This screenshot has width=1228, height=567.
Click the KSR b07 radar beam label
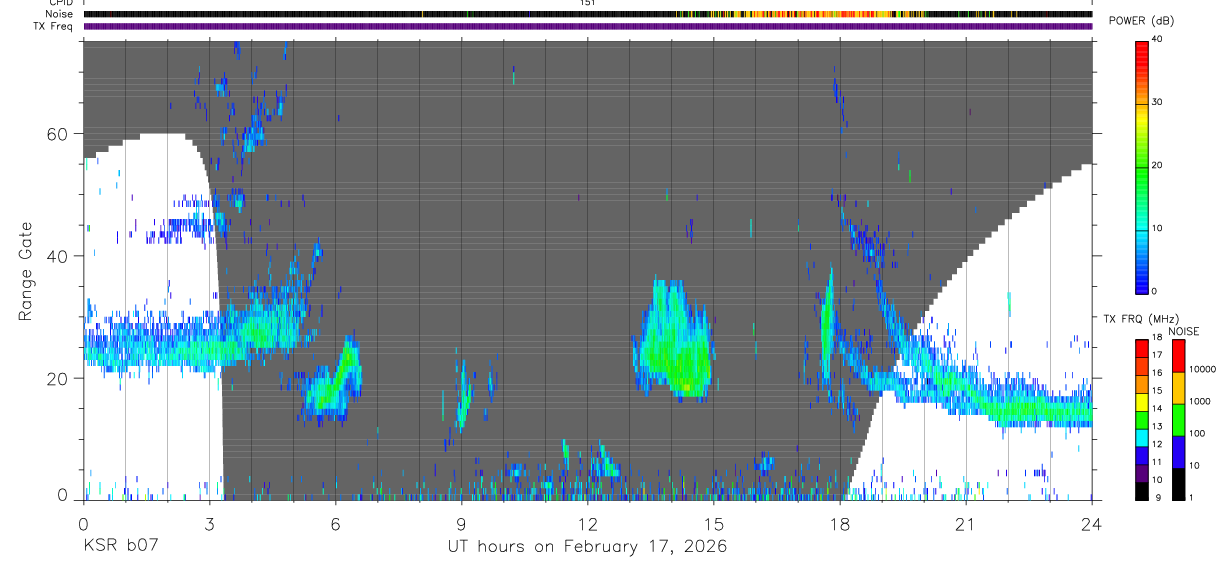120,547
